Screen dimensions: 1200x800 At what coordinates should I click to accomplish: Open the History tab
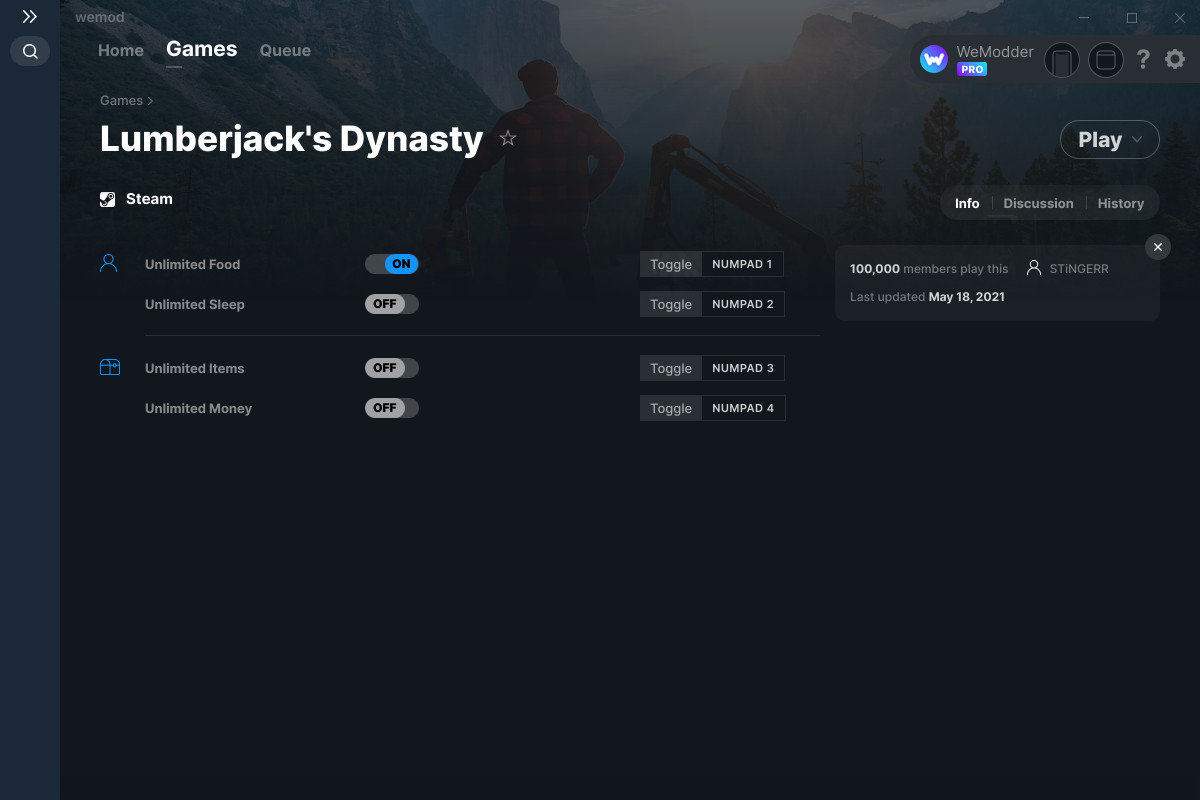(1120, 203)
